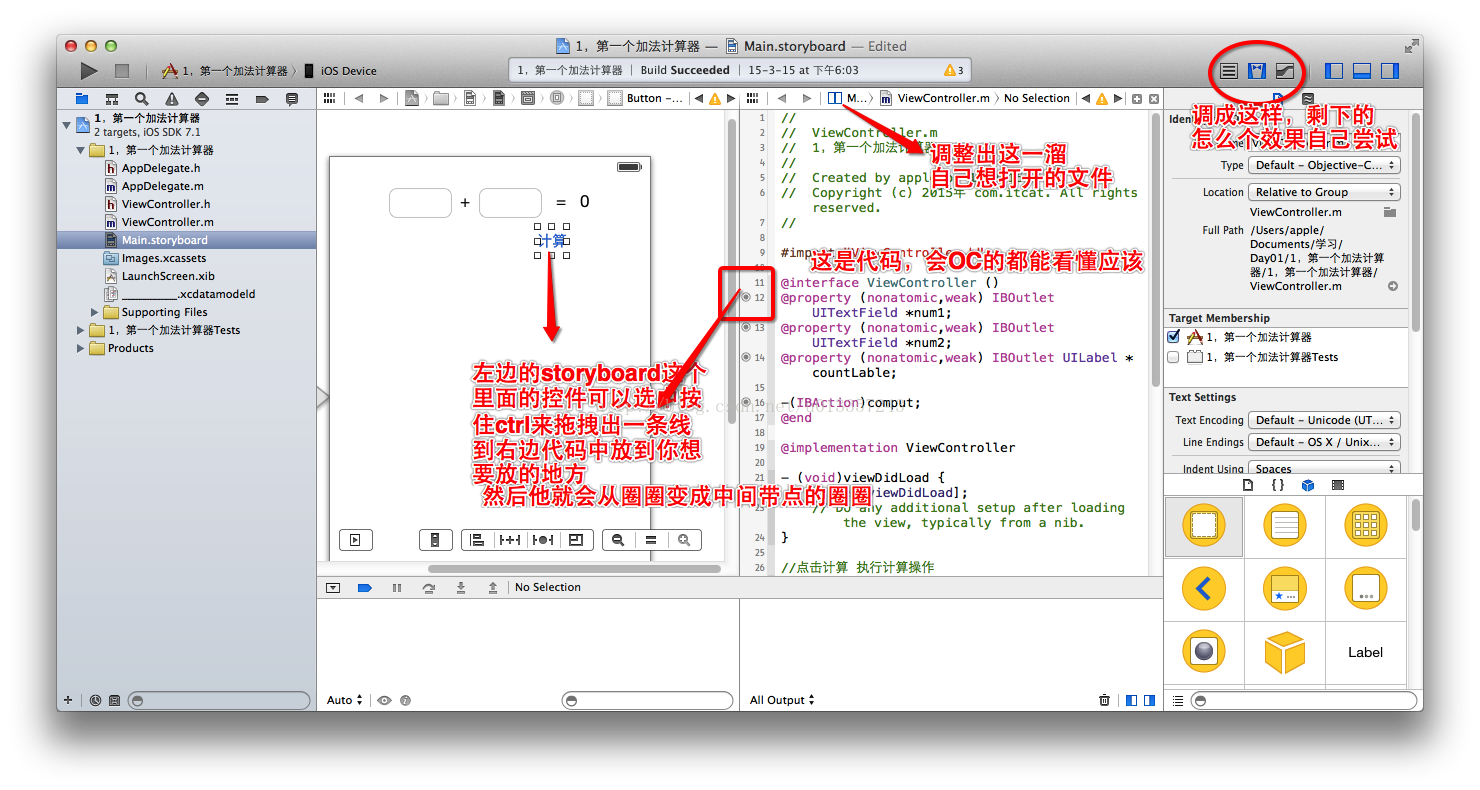Show document outline button on canvas

pos(355,540)
